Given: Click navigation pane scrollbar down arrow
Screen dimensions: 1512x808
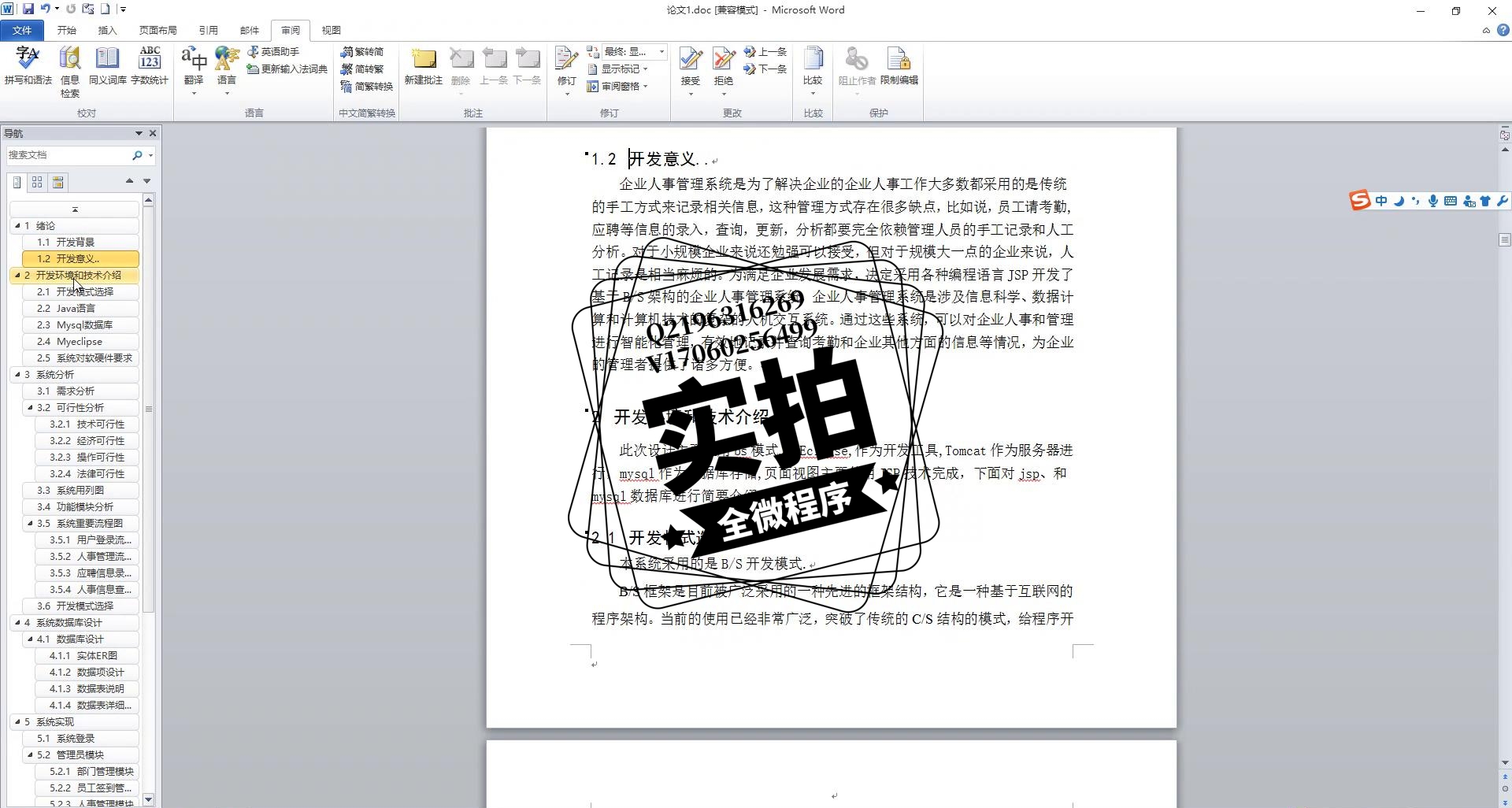Looking at the screenshot, I should point(148,799).
